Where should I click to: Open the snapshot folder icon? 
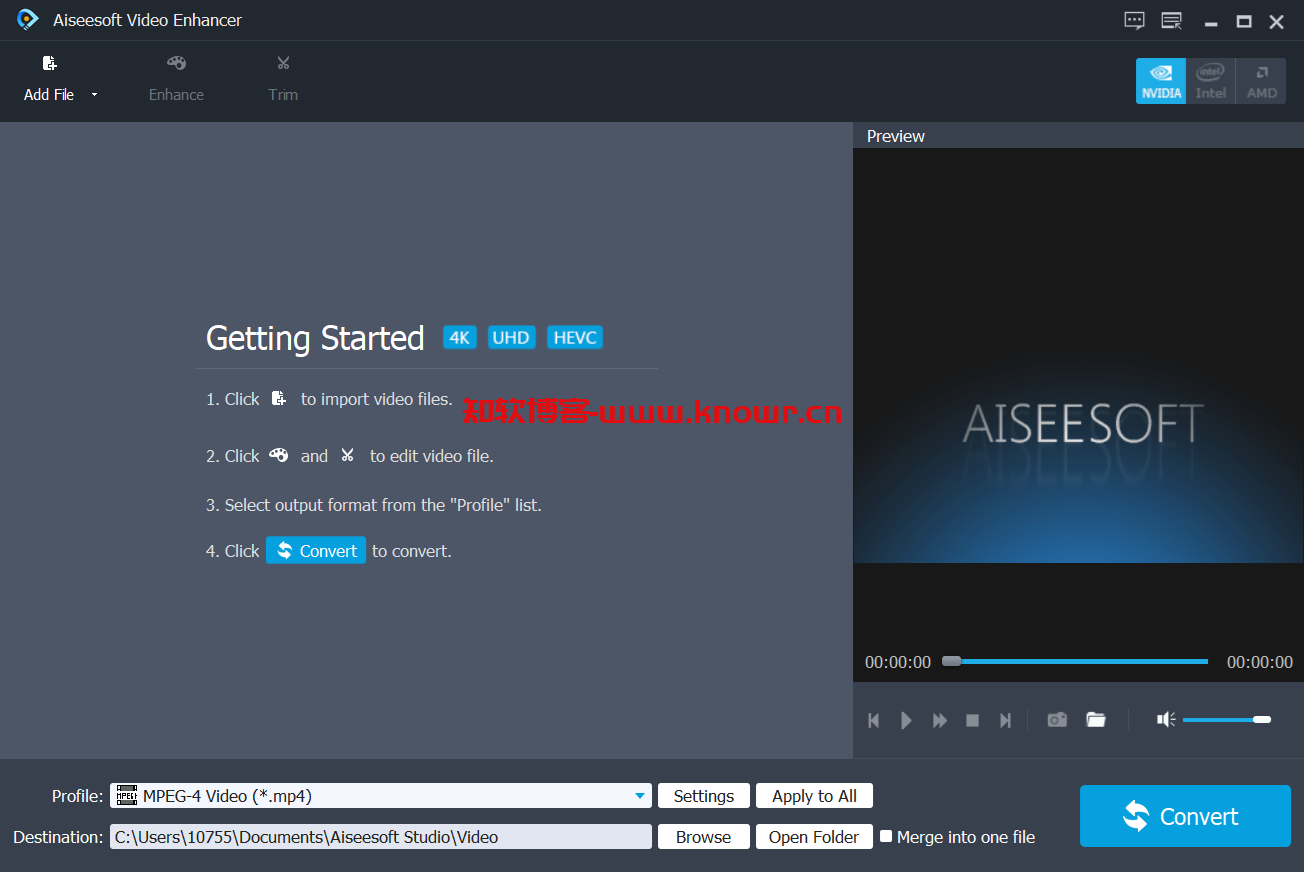pyautogui.click(x=1096, y=720)
